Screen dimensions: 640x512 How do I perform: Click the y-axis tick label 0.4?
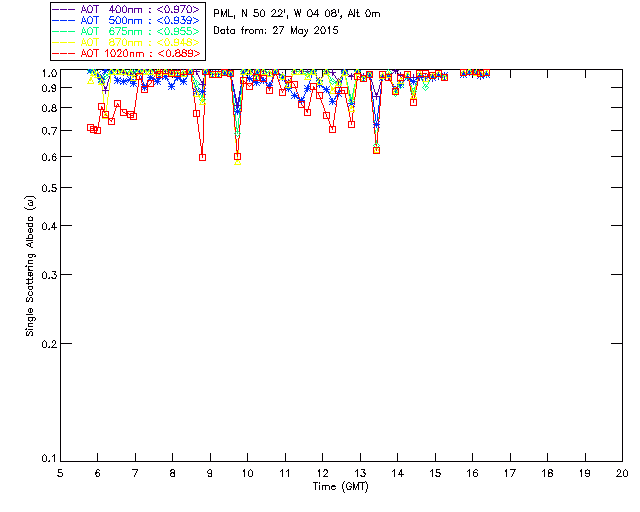(49, 226)
